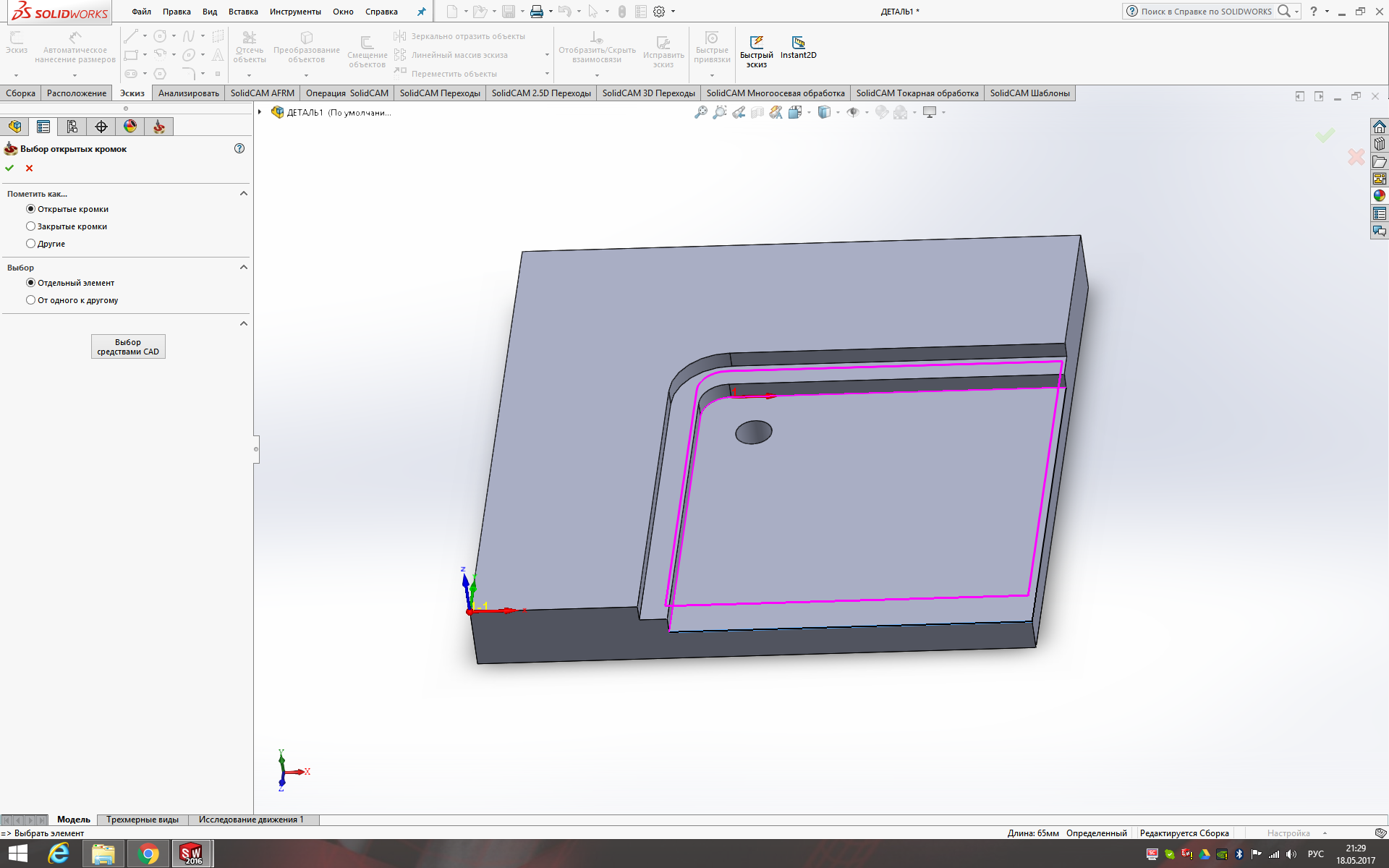The width and height of the screenshot is (1389, 868).
Task: Switch to SolidCAM 2.5D Переходы tab
Action: 540,93
